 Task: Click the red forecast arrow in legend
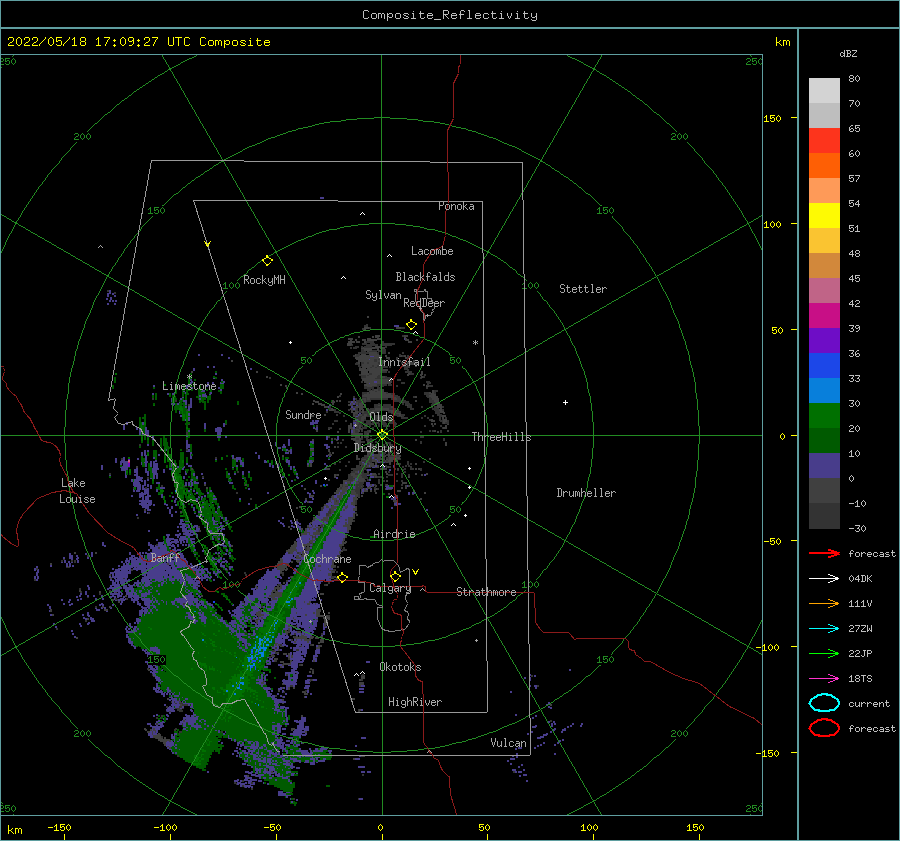pyautogui.click(x=824, y=553)
